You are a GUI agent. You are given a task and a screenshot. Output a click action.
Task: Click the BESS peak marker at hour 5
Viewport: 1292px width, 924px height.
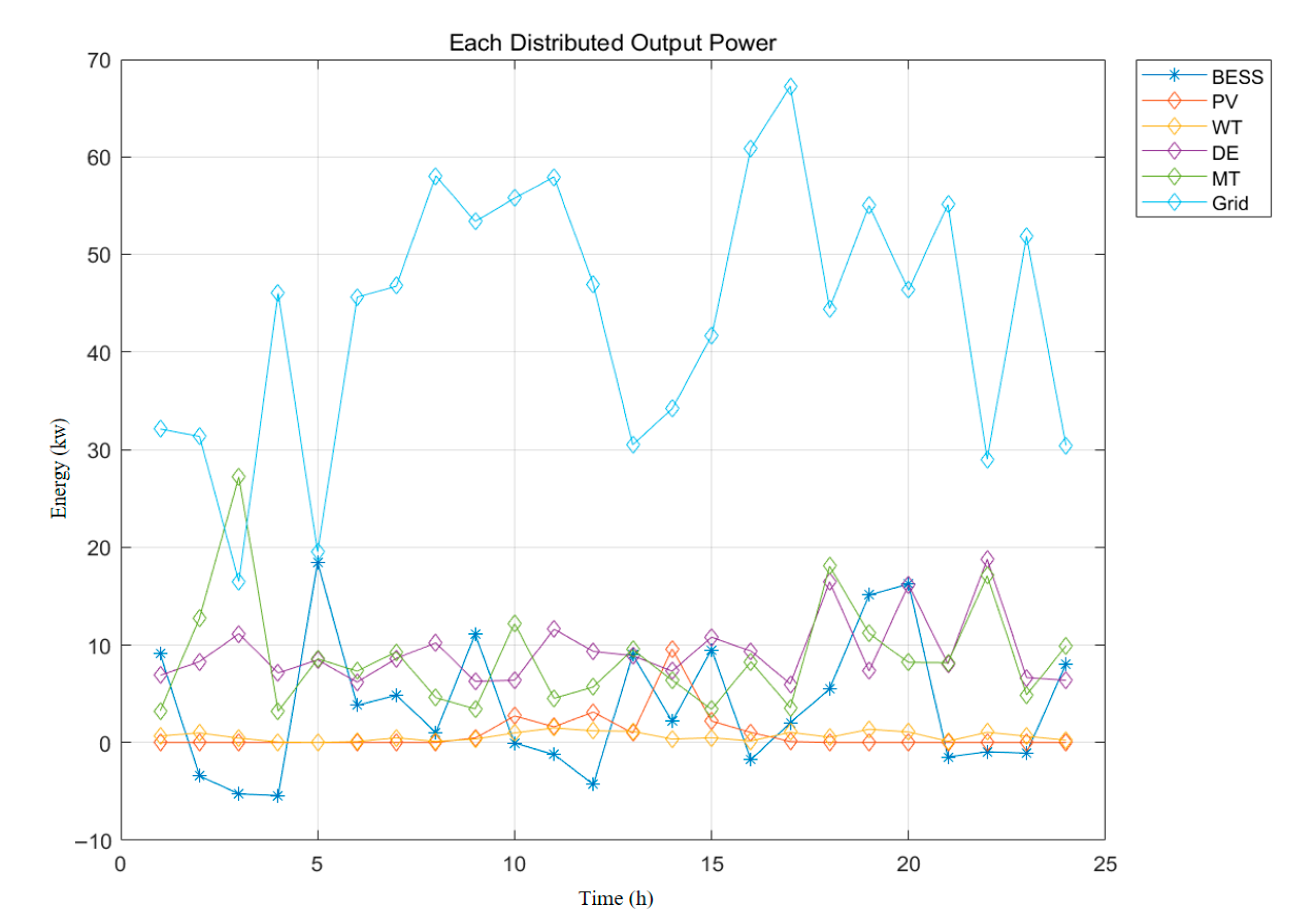(317, 563)
